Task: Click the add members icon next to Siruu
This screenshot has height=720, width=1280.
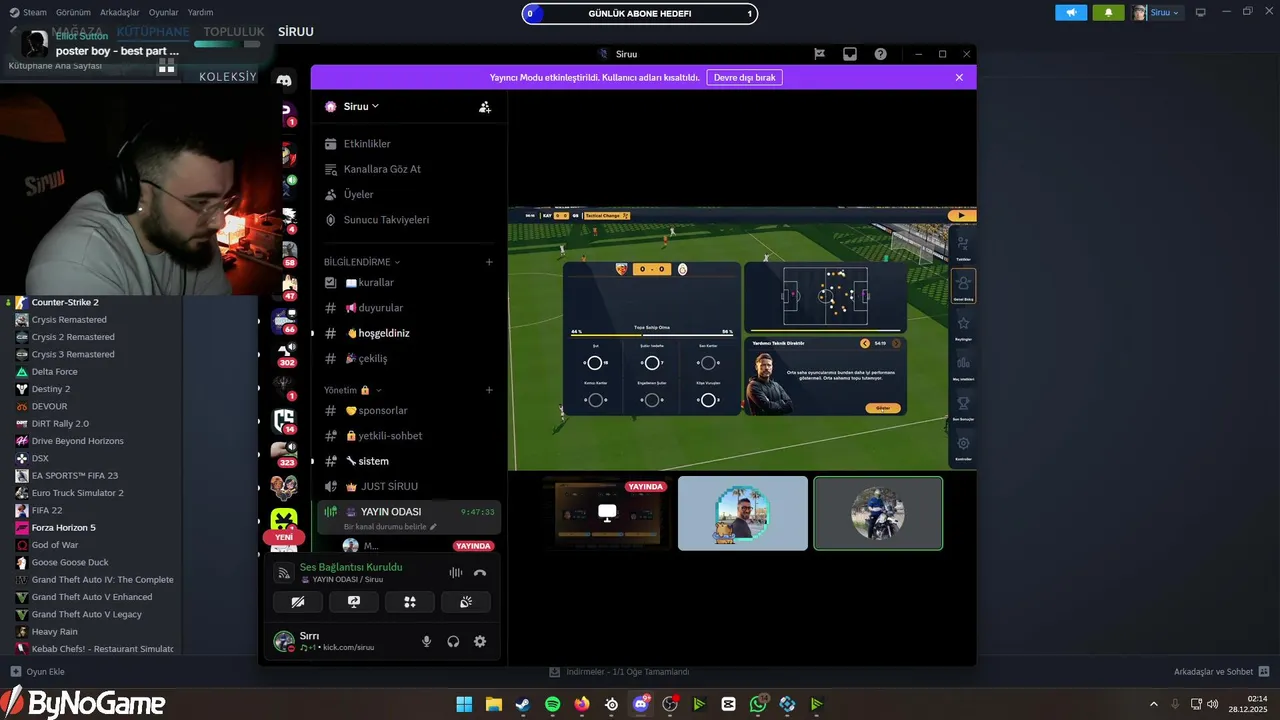Action: tap(485, 107)
